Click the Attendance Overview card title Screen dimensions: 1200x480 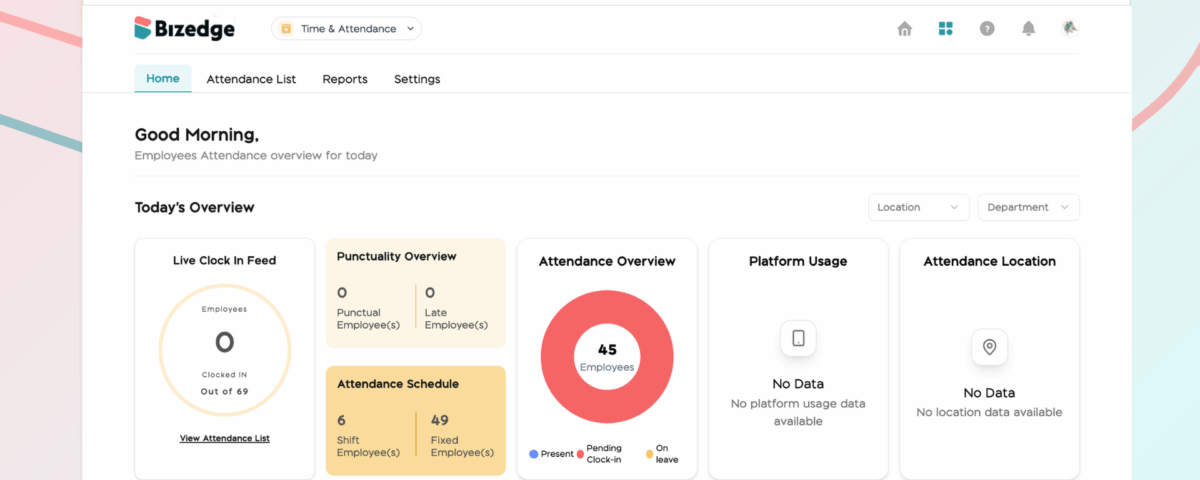607,261
